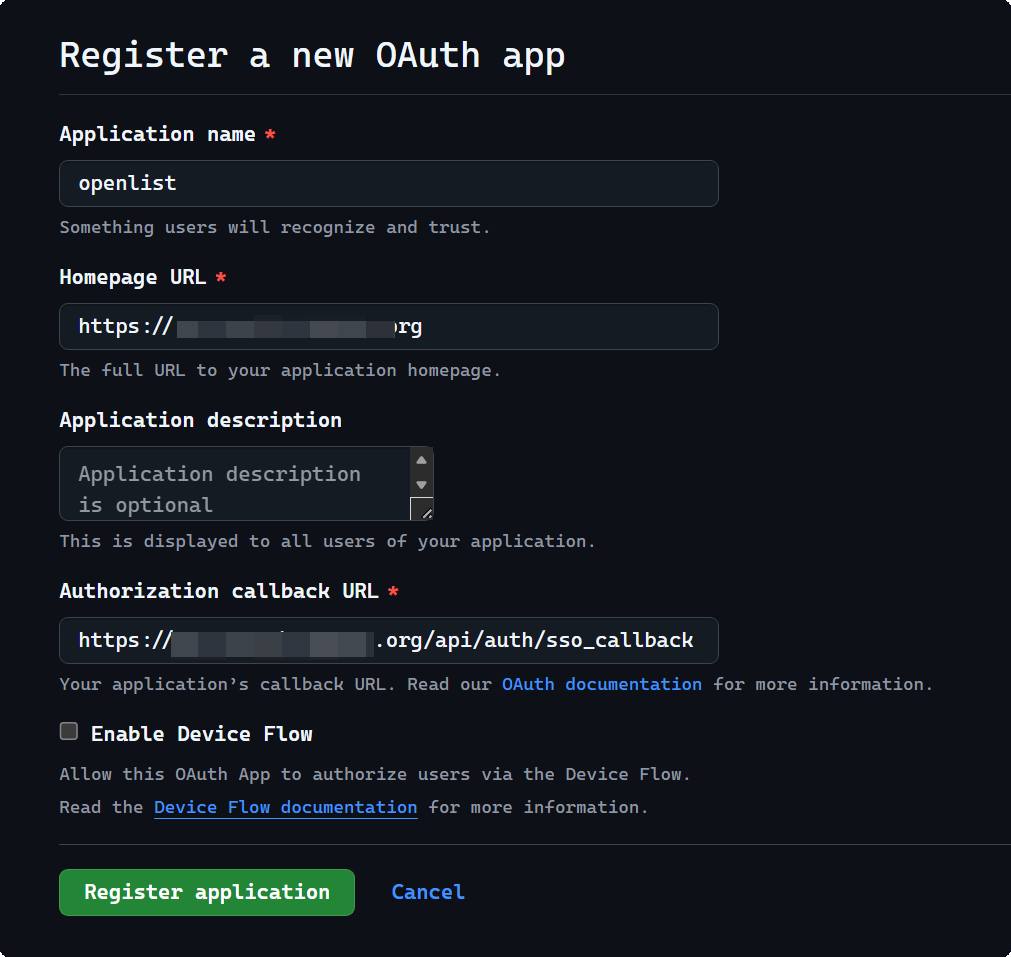Open the OAuth documentation link

600,684
